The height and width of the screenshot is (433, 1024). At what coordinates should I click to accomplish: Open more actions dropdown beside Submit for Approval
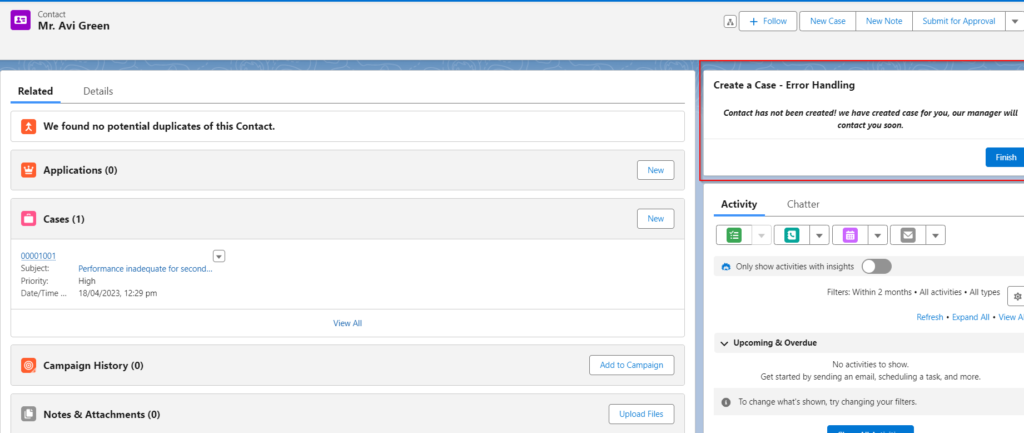coord(1016,21)
